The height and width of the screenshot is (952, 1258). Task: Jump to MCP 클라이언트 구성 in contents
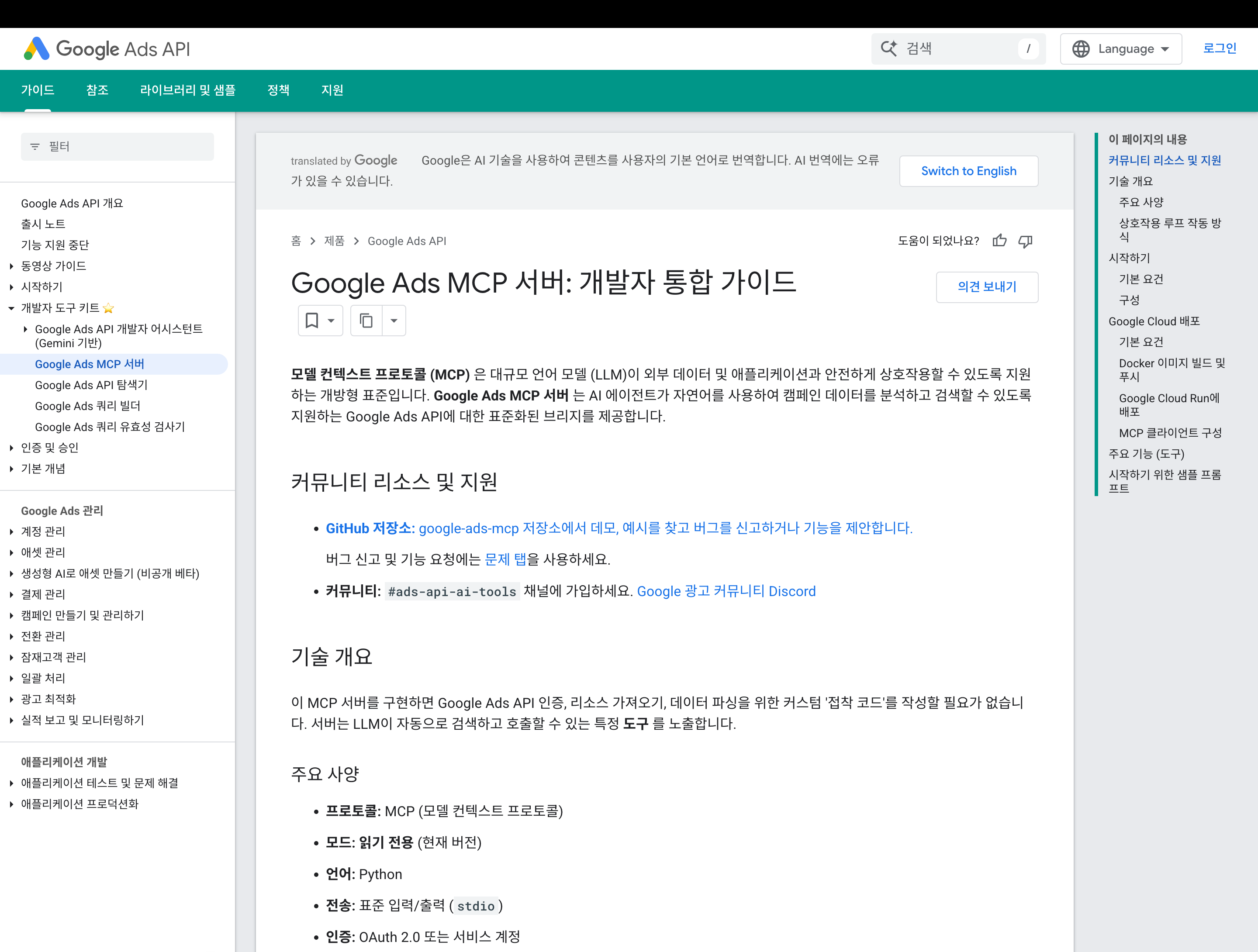pyautogui.click(x=1170, y=433)
